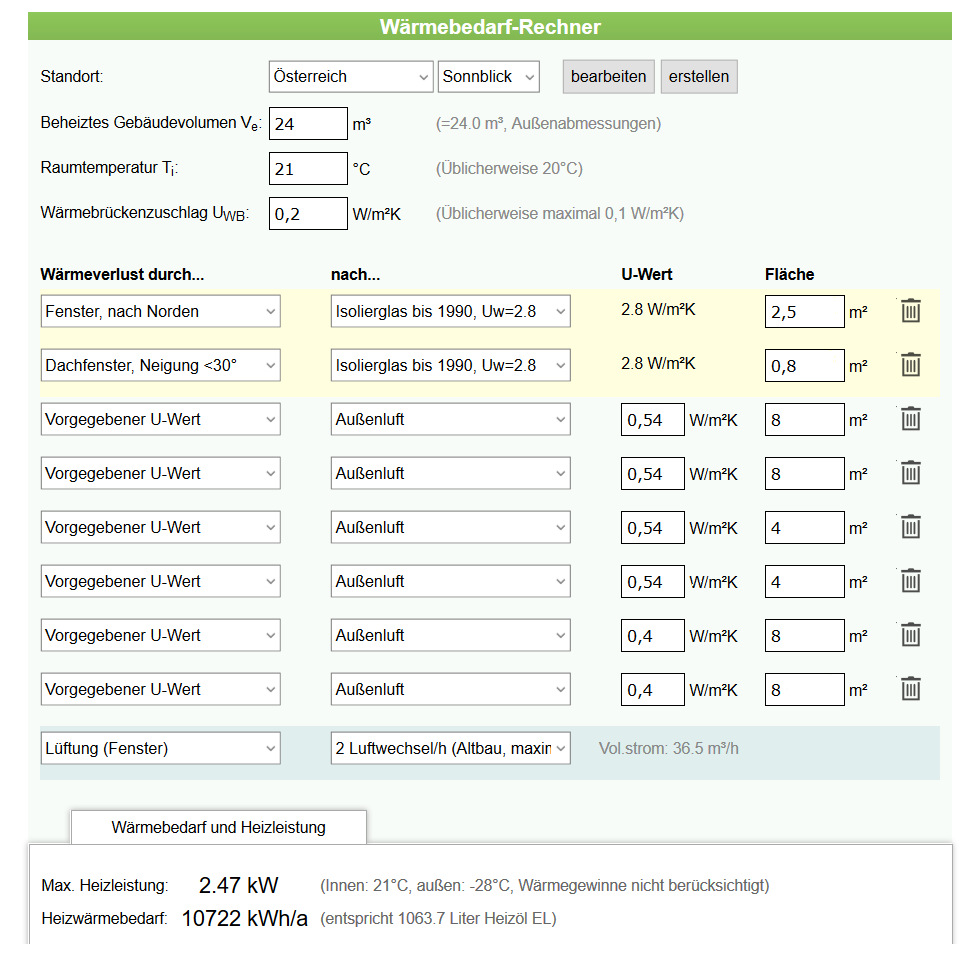Image resolution: width=972 pixels, height=958 pixels.
Task: Open the Lüftung (Fenster) dropdown
Action: point(161,748)
